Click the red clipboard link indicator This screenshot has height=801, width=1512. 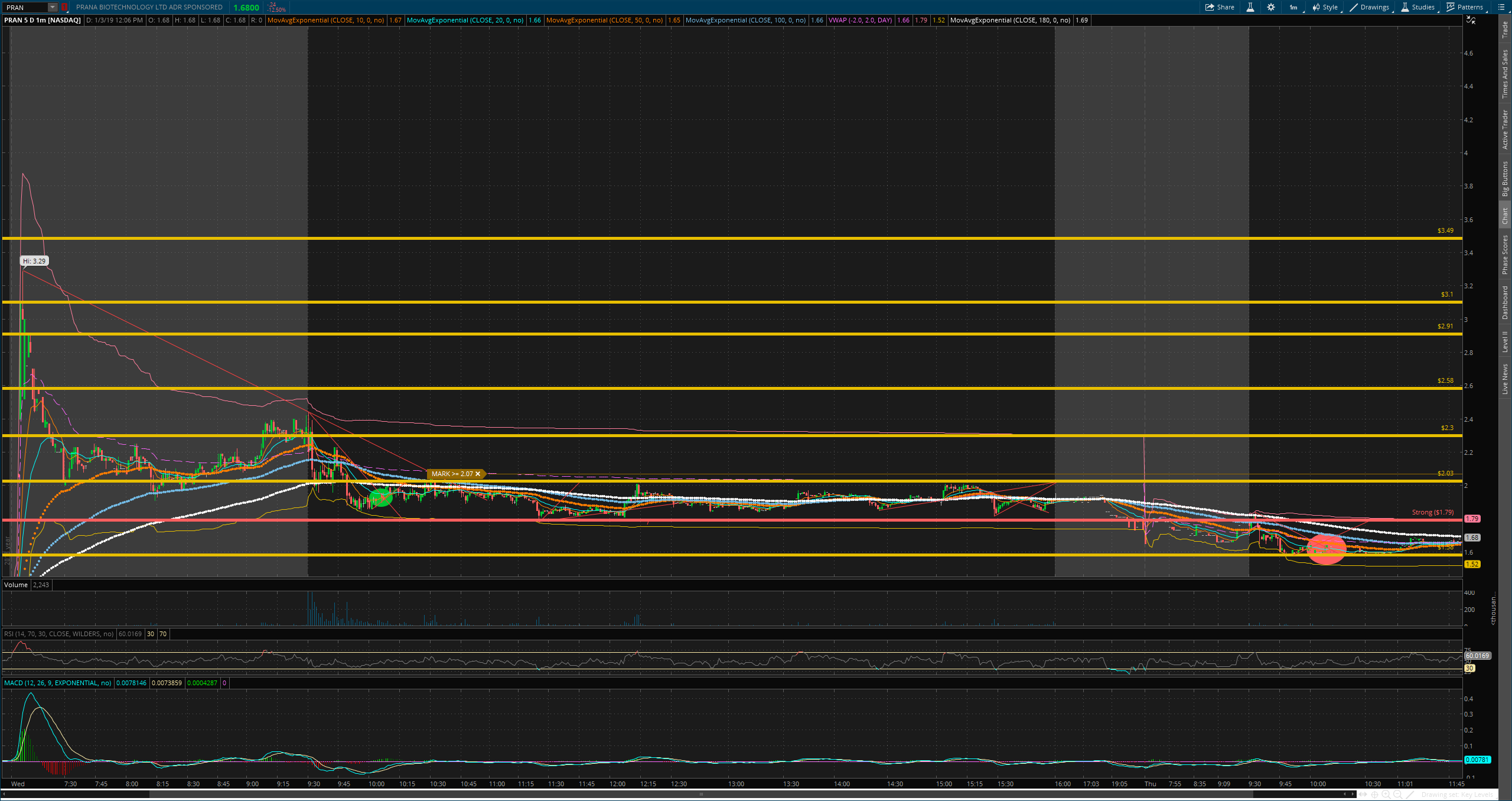[64, 7]
